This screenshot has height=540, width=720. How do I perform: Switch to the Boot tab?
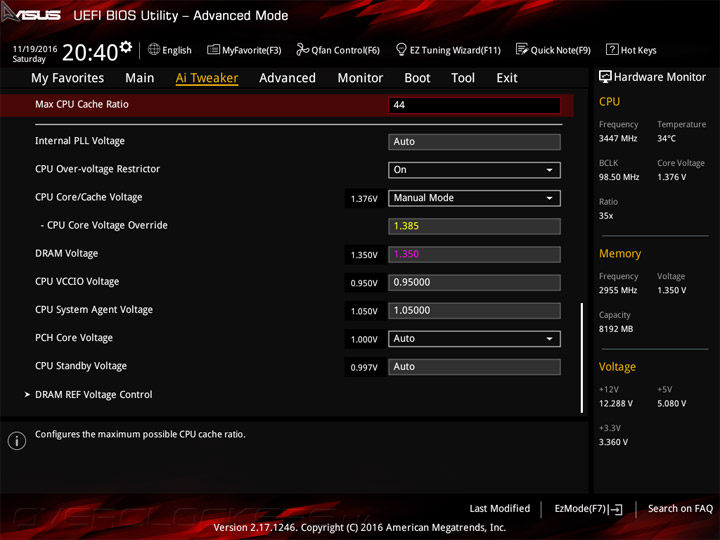tap(417, 78)
